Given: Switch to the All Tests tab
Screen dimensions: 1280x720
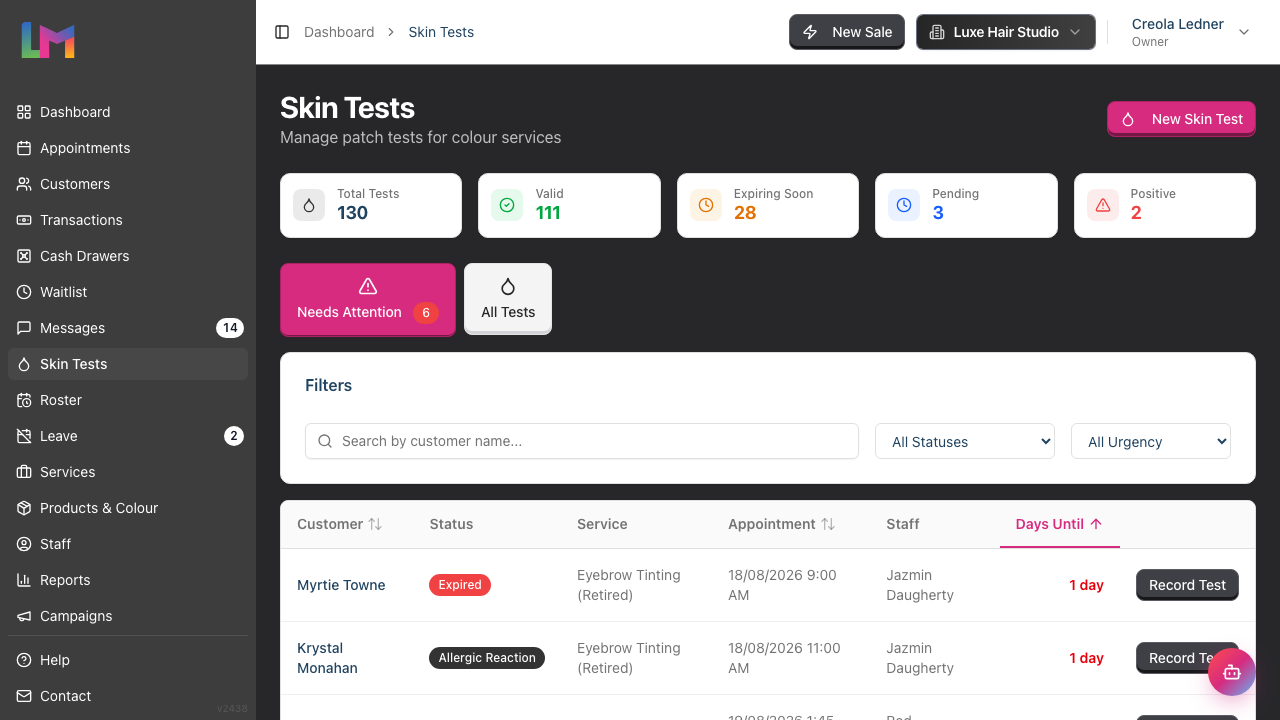Looking at the screenshot, I should coord(508,299).
